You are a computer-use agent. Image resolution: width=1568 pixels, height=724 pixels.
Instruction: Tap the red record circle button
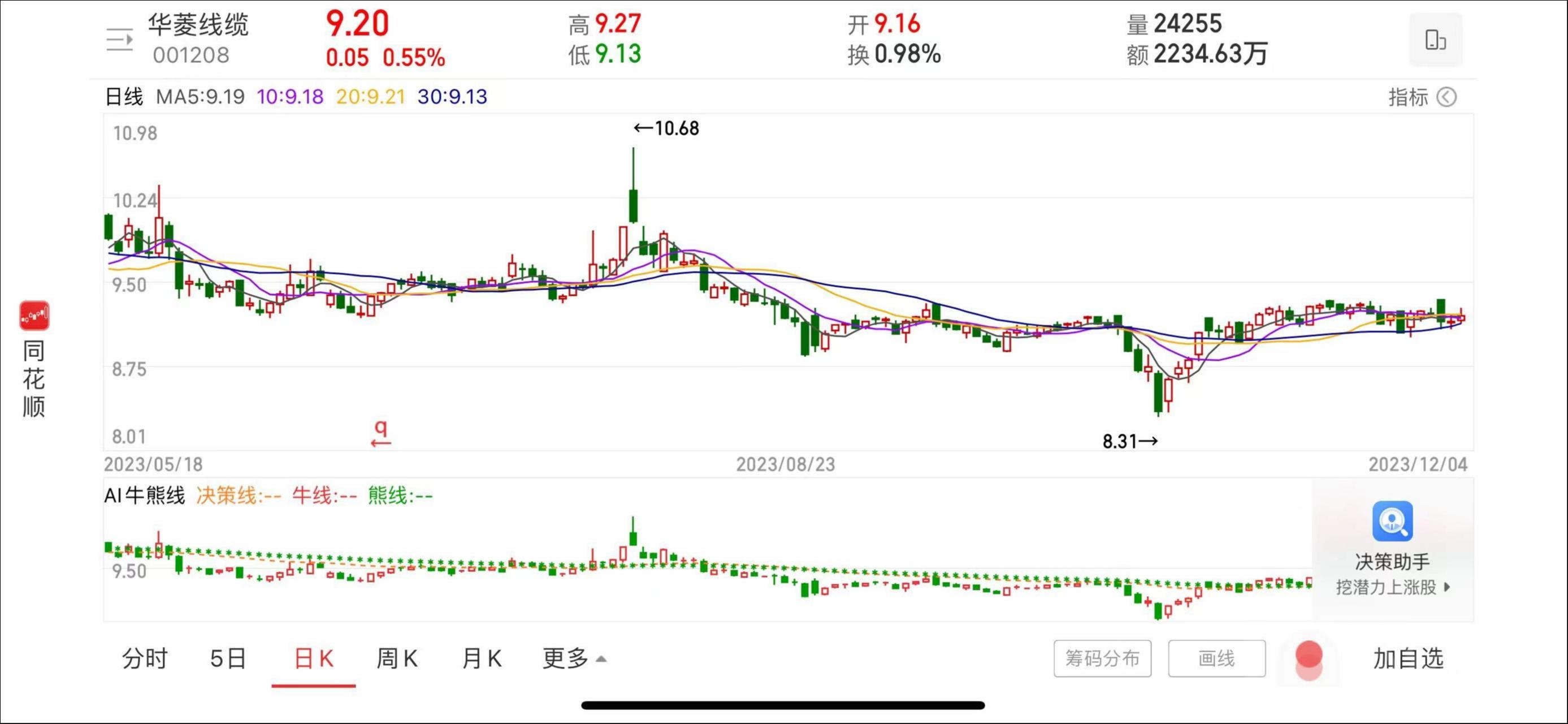tap(1308, 656)
